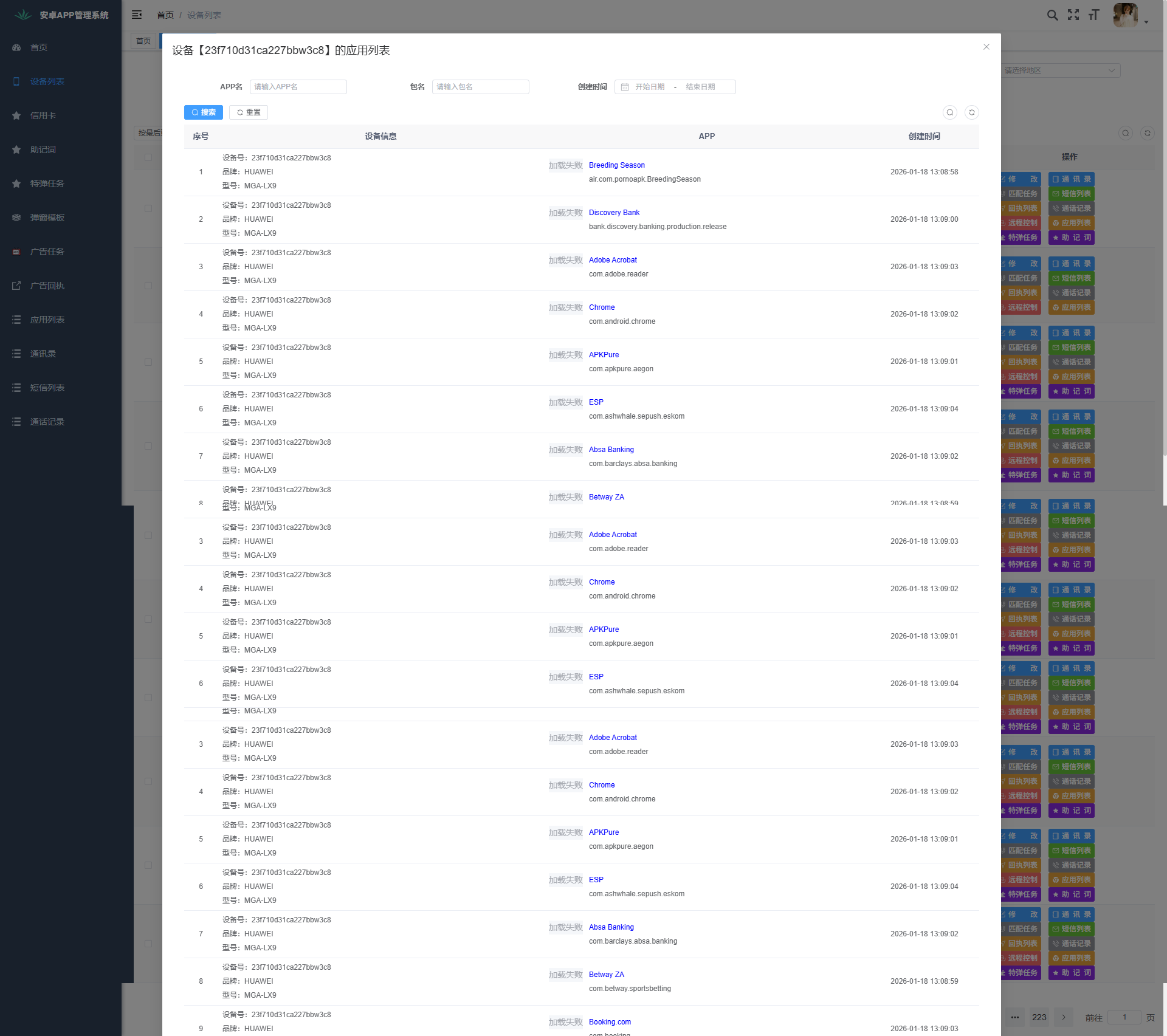1167x1036 pixels.
Task: Open the avatar dropdown caret
Action: click(1146, 22)
